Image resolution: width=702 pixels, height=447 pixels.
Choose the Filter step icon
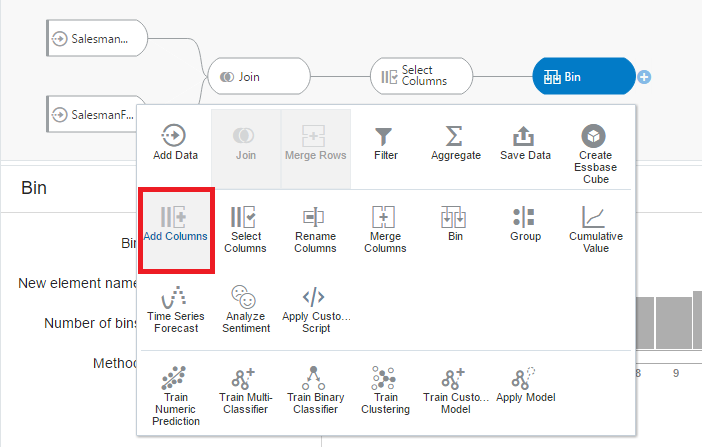click(384, 136)
